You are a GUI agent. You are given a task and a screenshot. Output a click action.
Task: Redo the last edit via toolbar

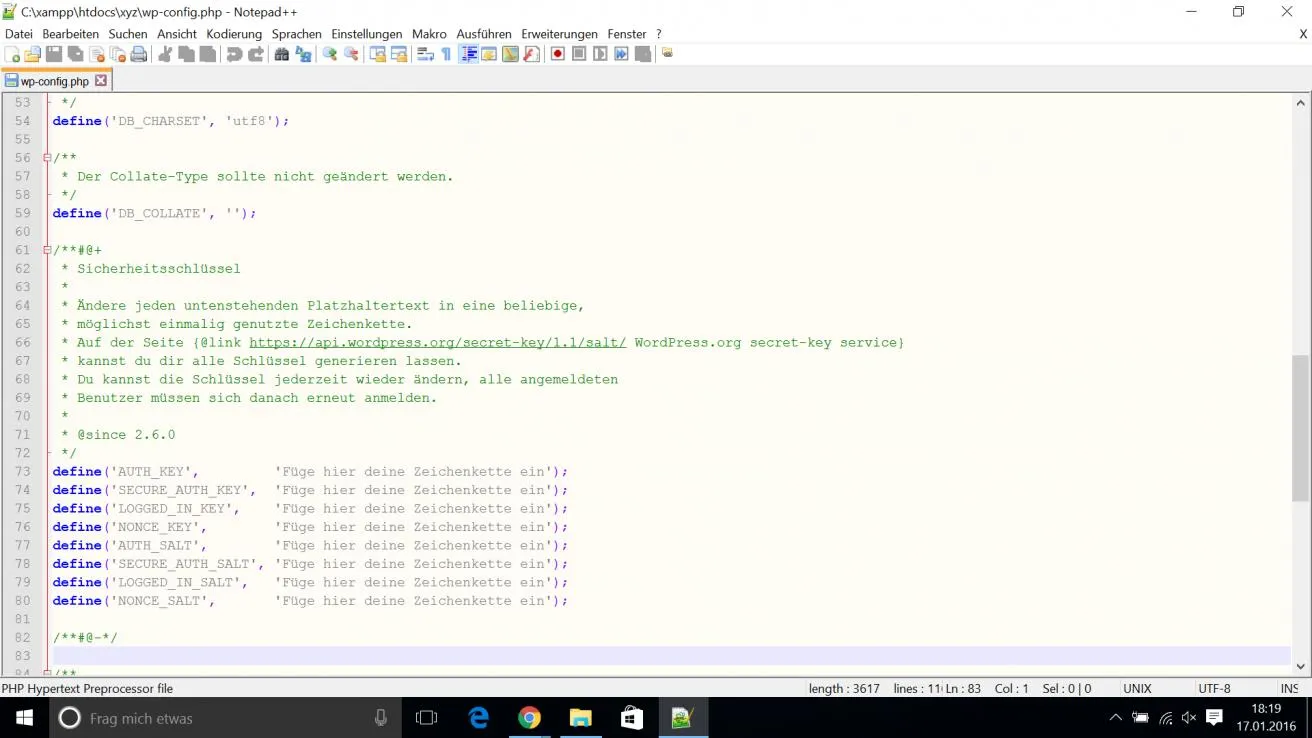[x=256, y=54]
